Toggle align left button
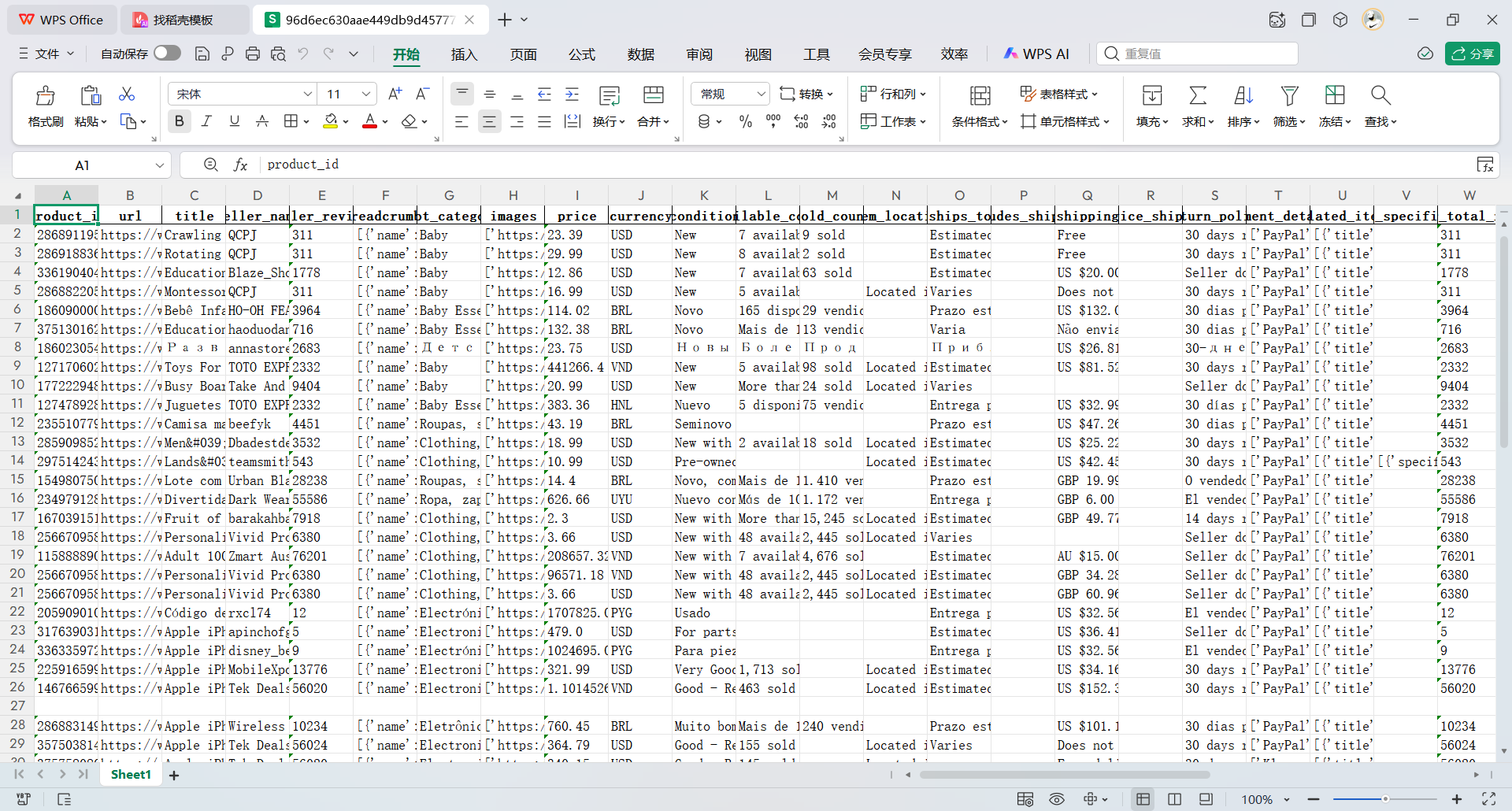The width and height of the screenshot is (1512, 811). (461, 121)
